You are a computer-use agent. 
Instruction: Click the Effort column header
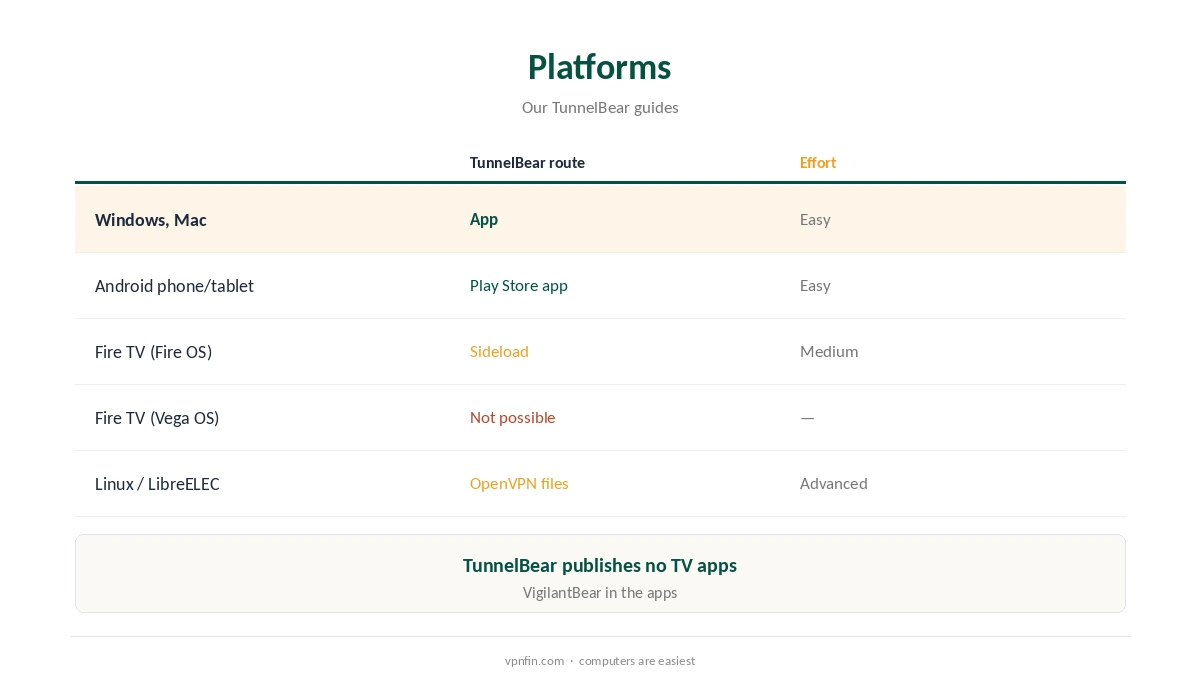818,162
